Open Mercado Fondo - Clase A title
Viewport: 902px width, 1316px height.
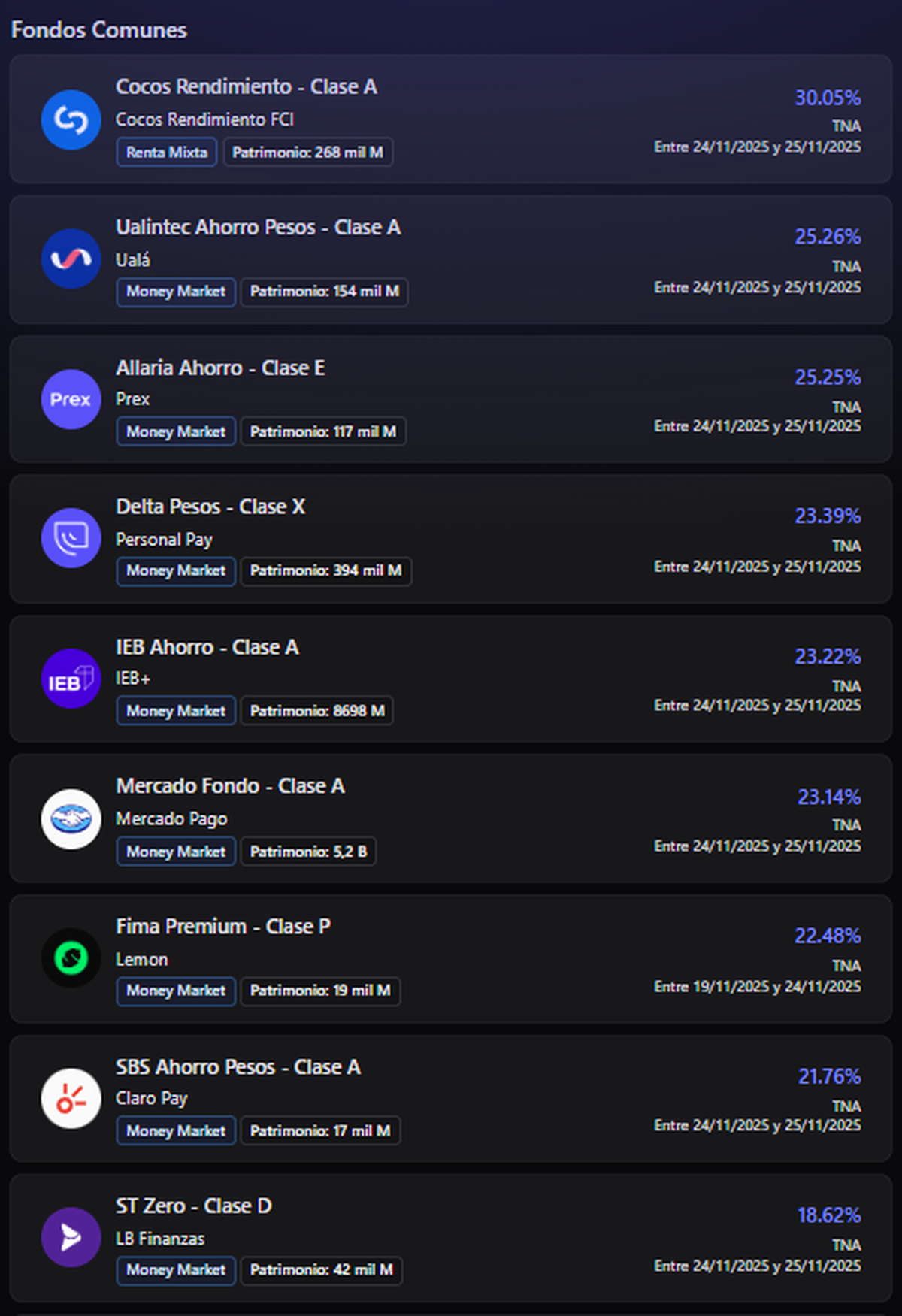click(x=230, y=786)
